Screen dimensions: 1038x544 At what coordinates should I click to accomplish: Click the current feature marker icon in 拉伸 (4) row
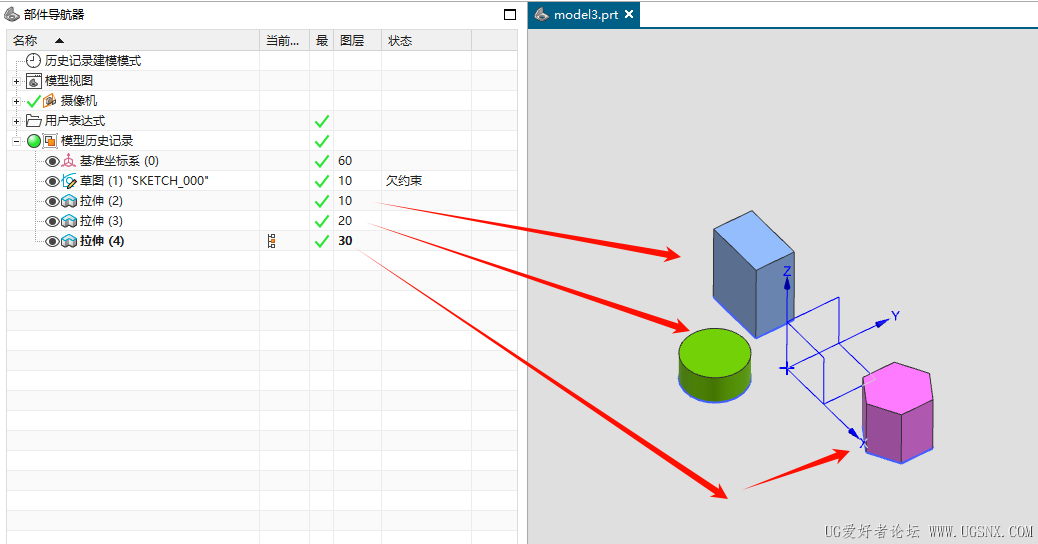click(271, 241)
